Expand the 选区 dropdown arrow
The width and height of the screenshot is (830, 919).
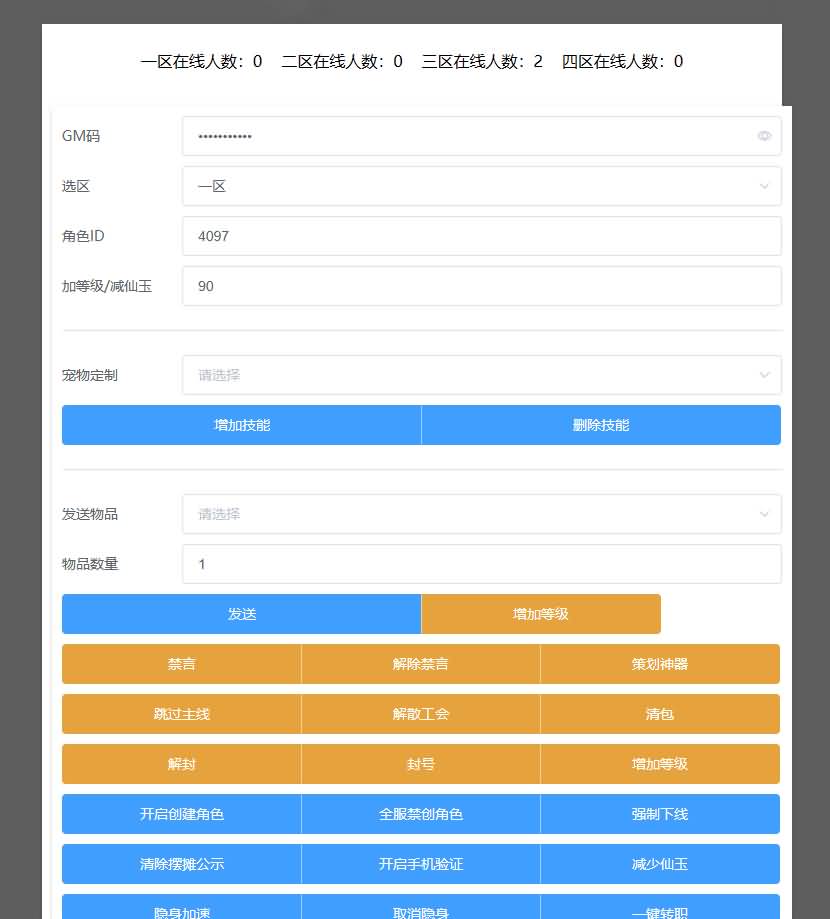(764, 186)
